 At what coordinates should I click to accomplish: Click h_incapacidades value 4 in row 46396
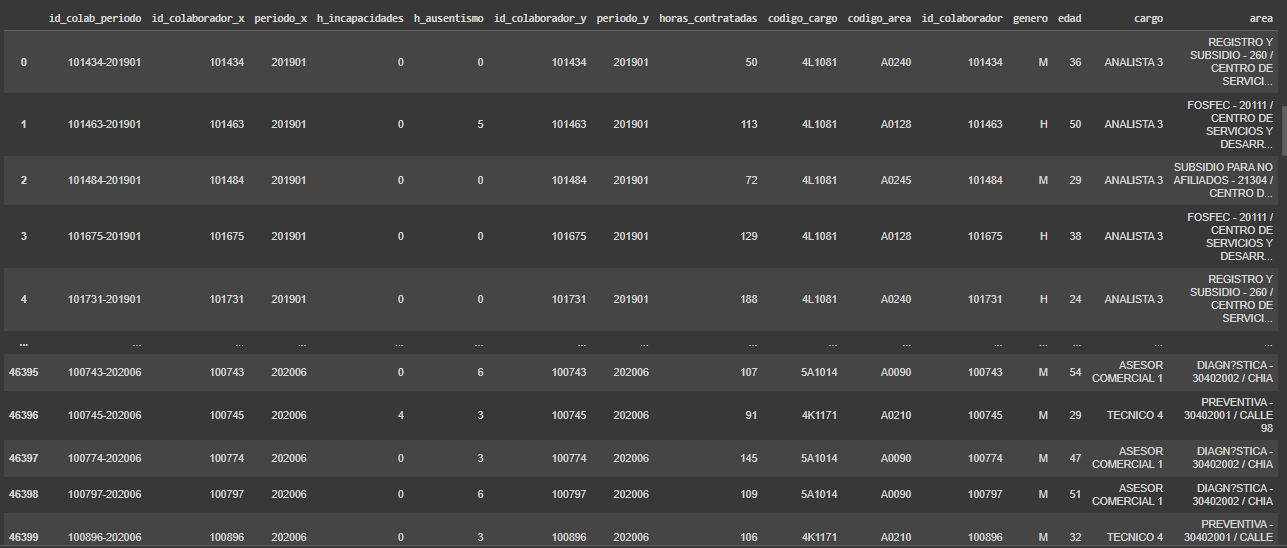(400, 415)
